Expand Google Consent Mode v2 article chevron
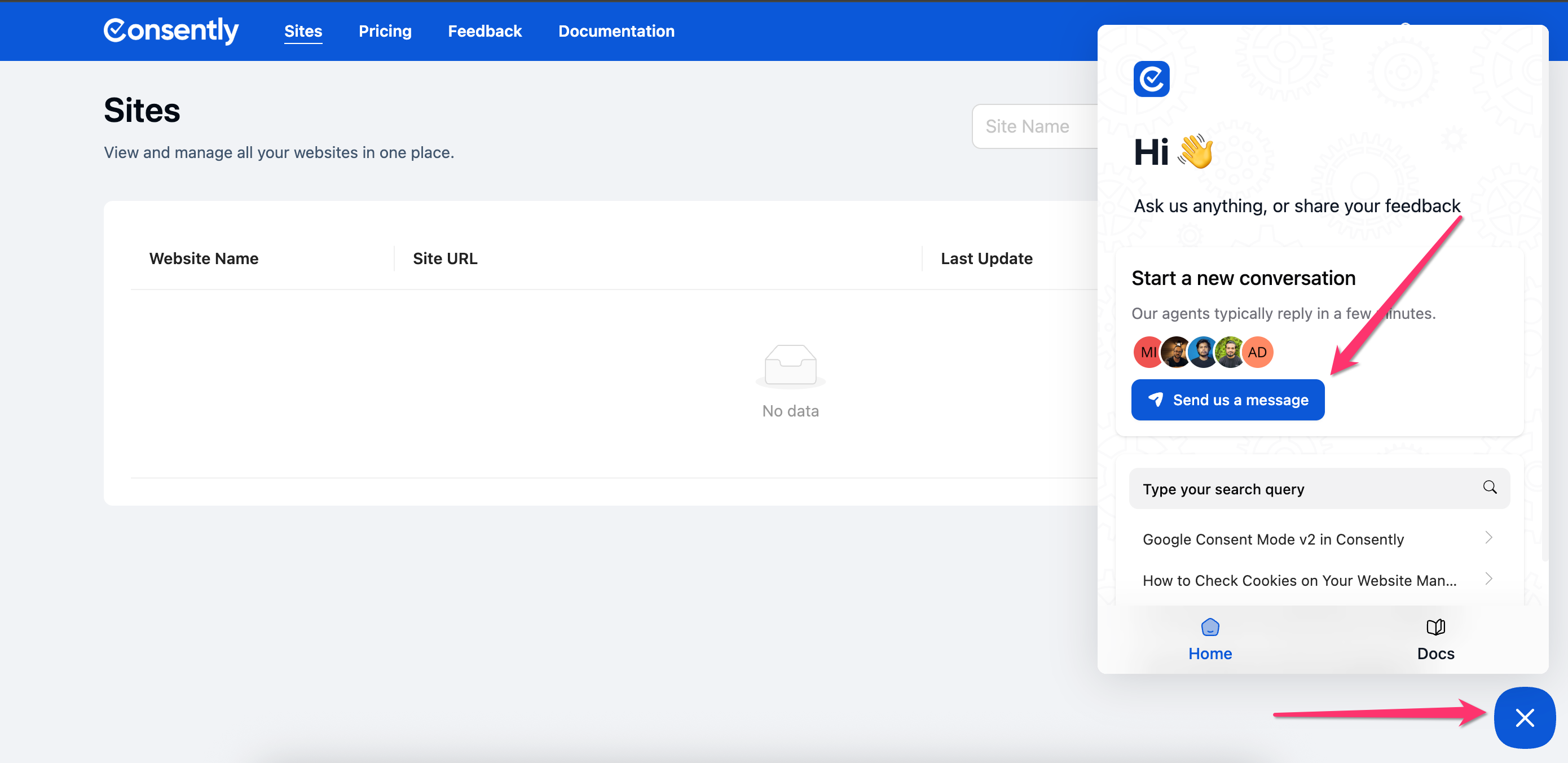This screenshot has height=763, width=1568. click(1488, 538)
